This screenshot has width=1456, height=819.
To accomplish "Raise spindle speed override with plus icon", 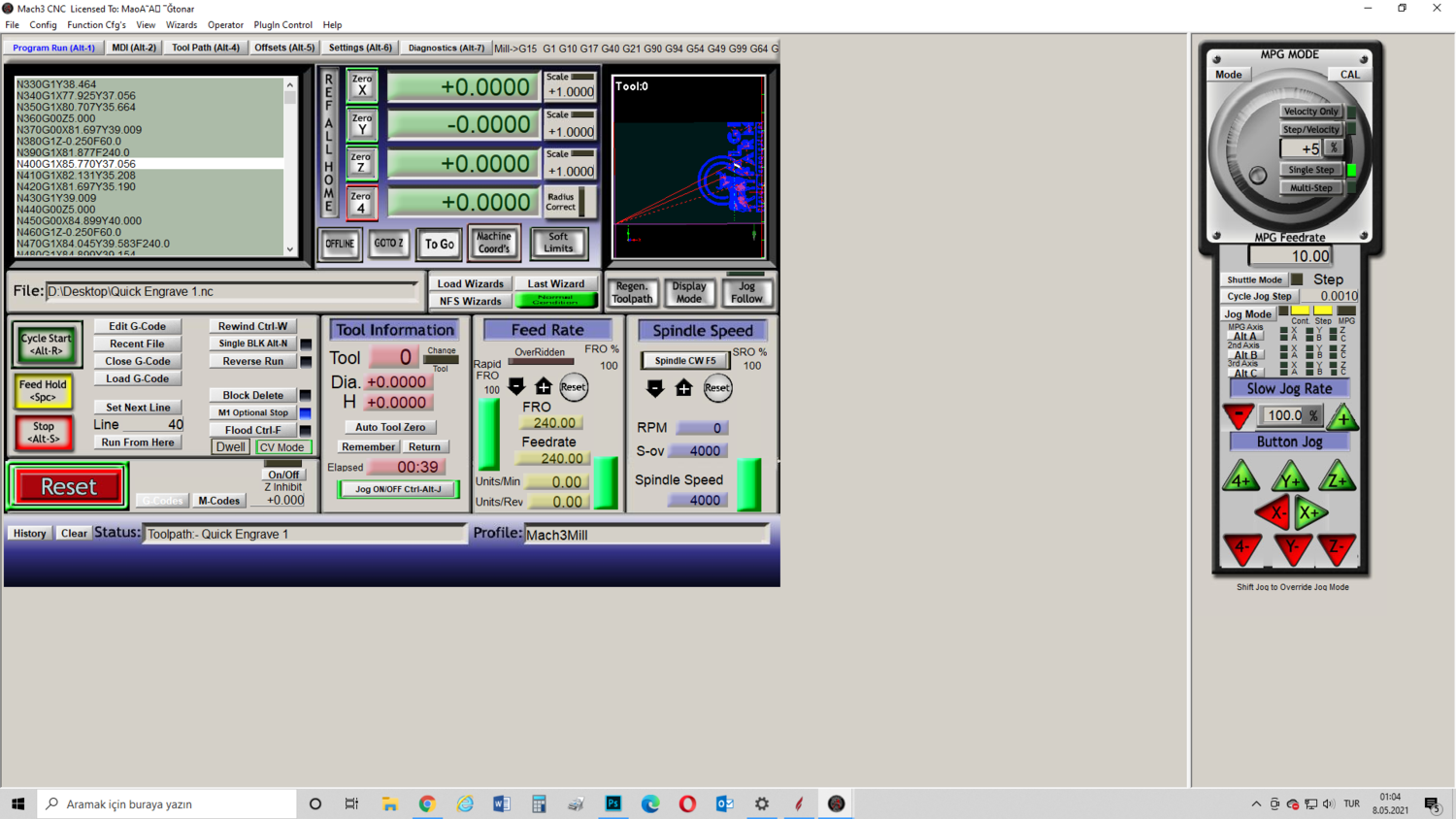I will tap(683, 388).
